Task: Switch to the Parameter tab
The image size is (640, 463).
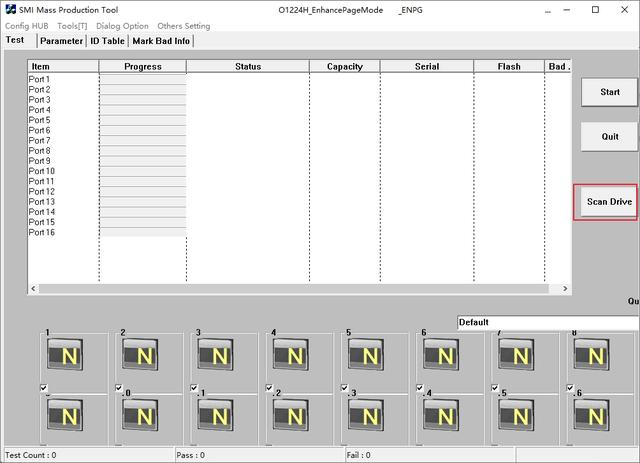Action: click(x=61, y=41)
